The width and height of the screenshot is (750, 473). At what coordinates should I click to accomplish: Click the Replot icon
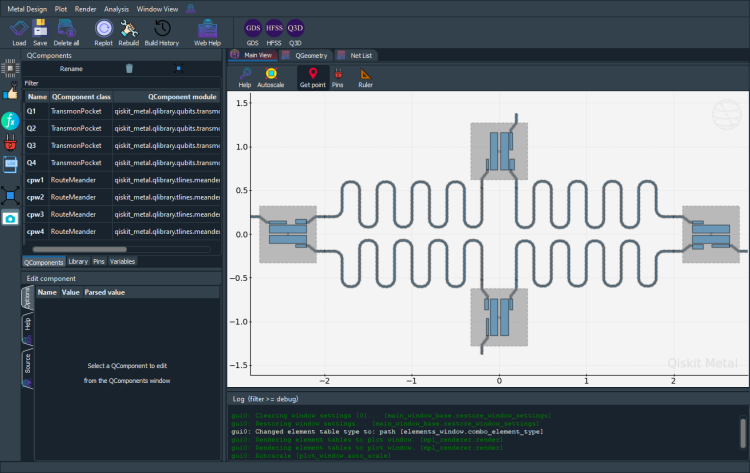pyautogui.click(x=103, y=33)
